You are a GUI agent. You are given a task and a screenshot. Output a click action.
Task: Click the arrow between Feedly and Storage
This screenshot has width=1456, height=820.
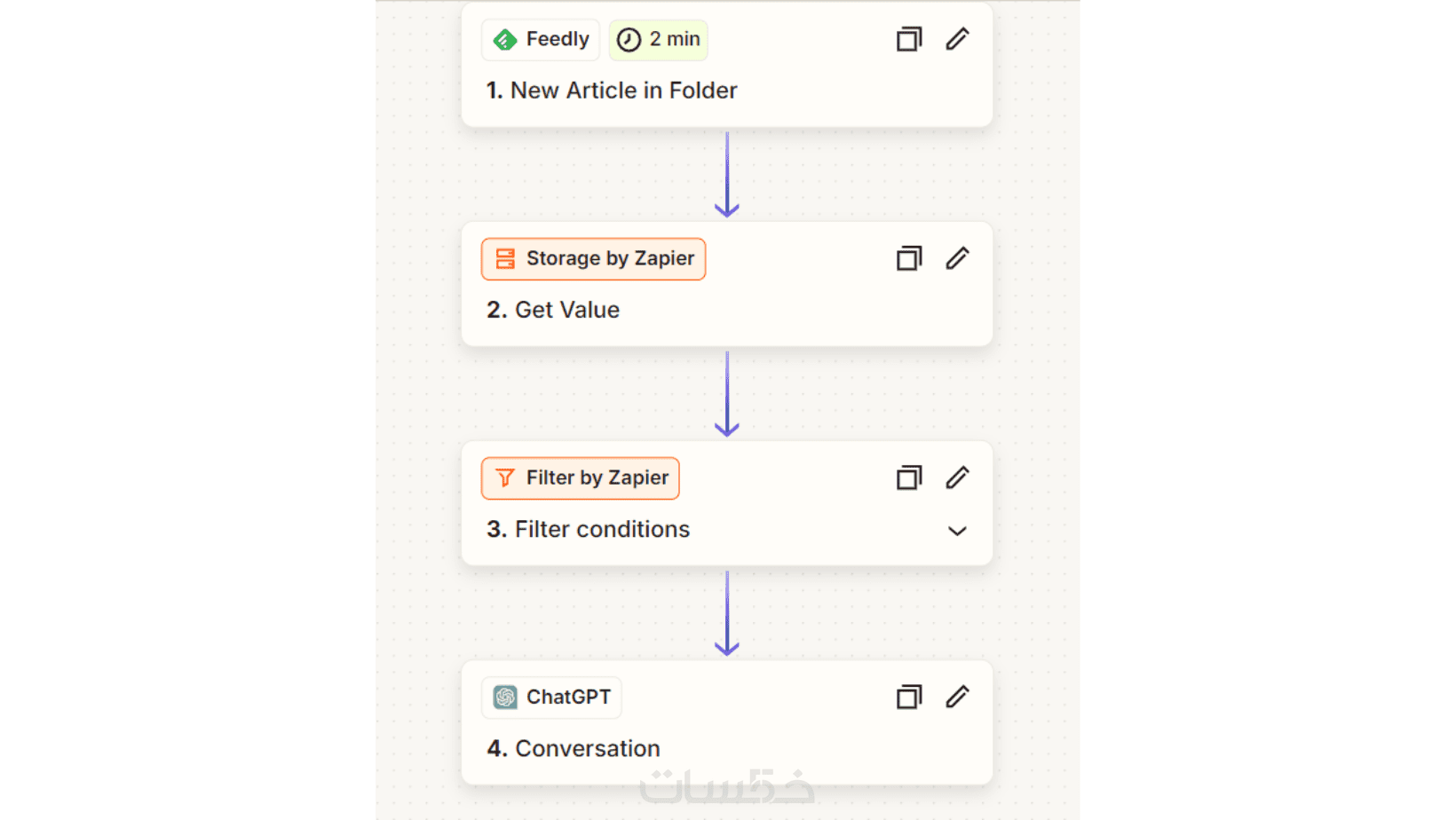point(727,175)
